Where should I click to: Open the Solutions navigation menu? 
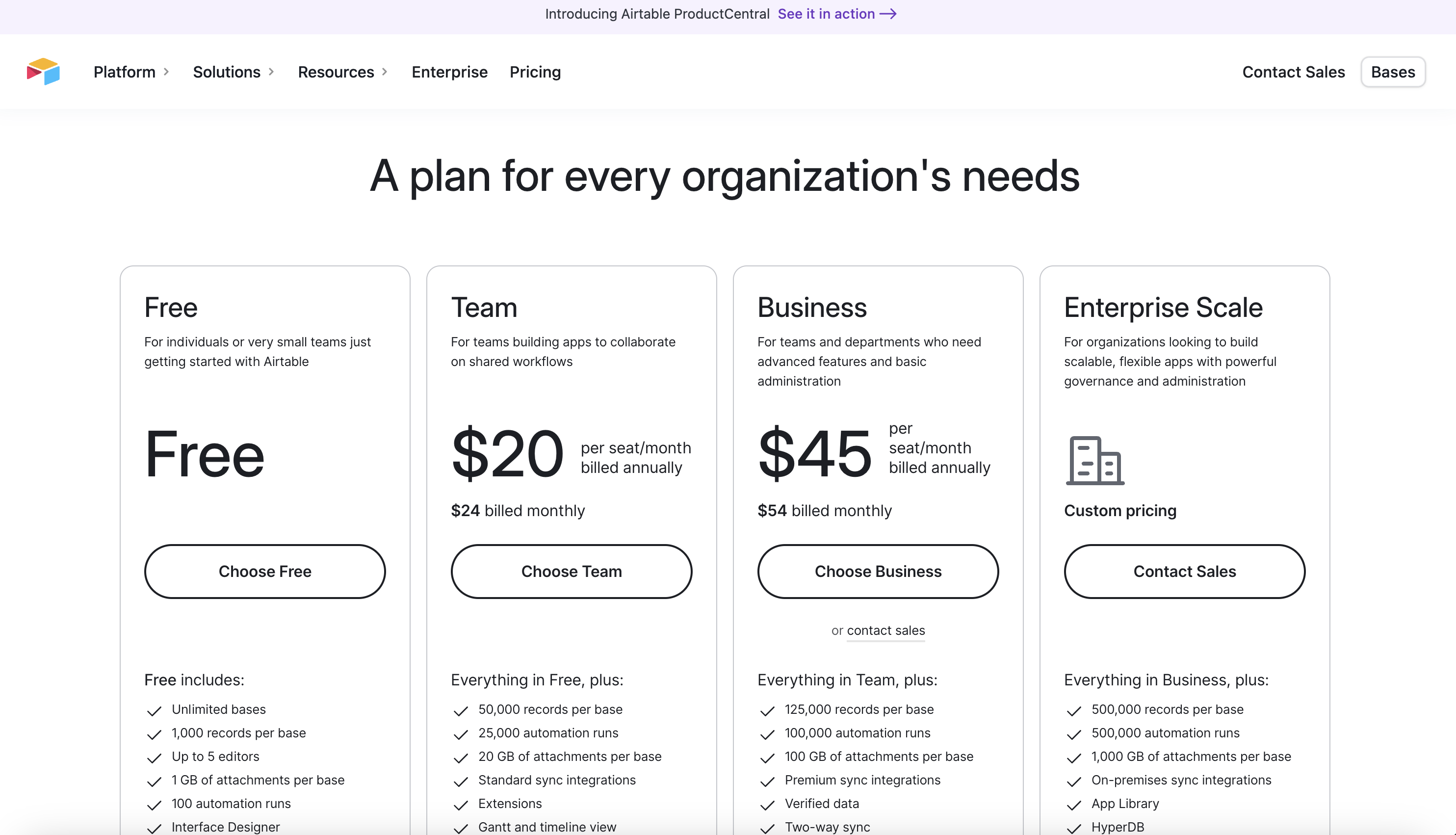pos(234,72)
